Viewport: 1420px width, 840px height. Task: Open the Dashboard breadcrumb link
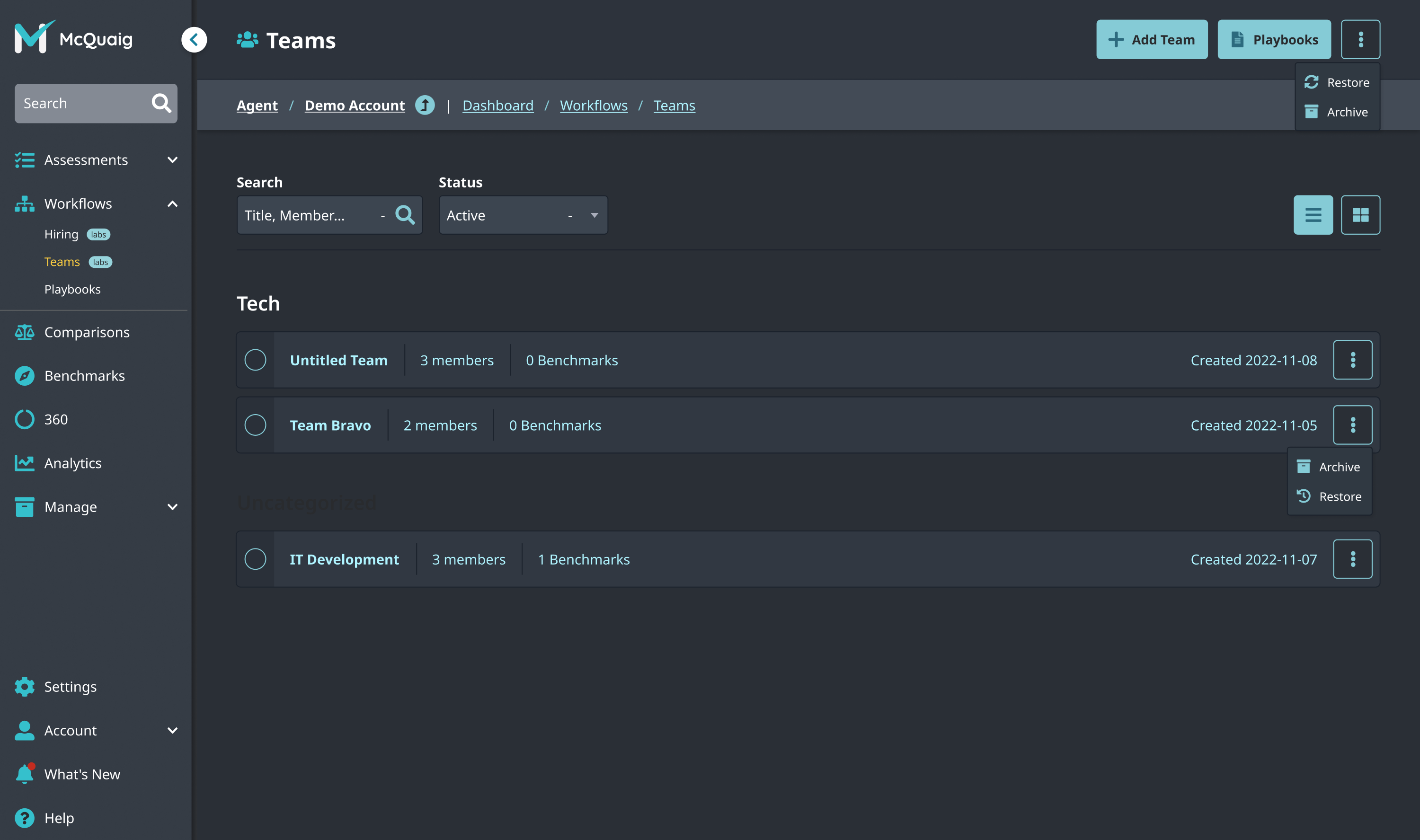click(497, 105)
